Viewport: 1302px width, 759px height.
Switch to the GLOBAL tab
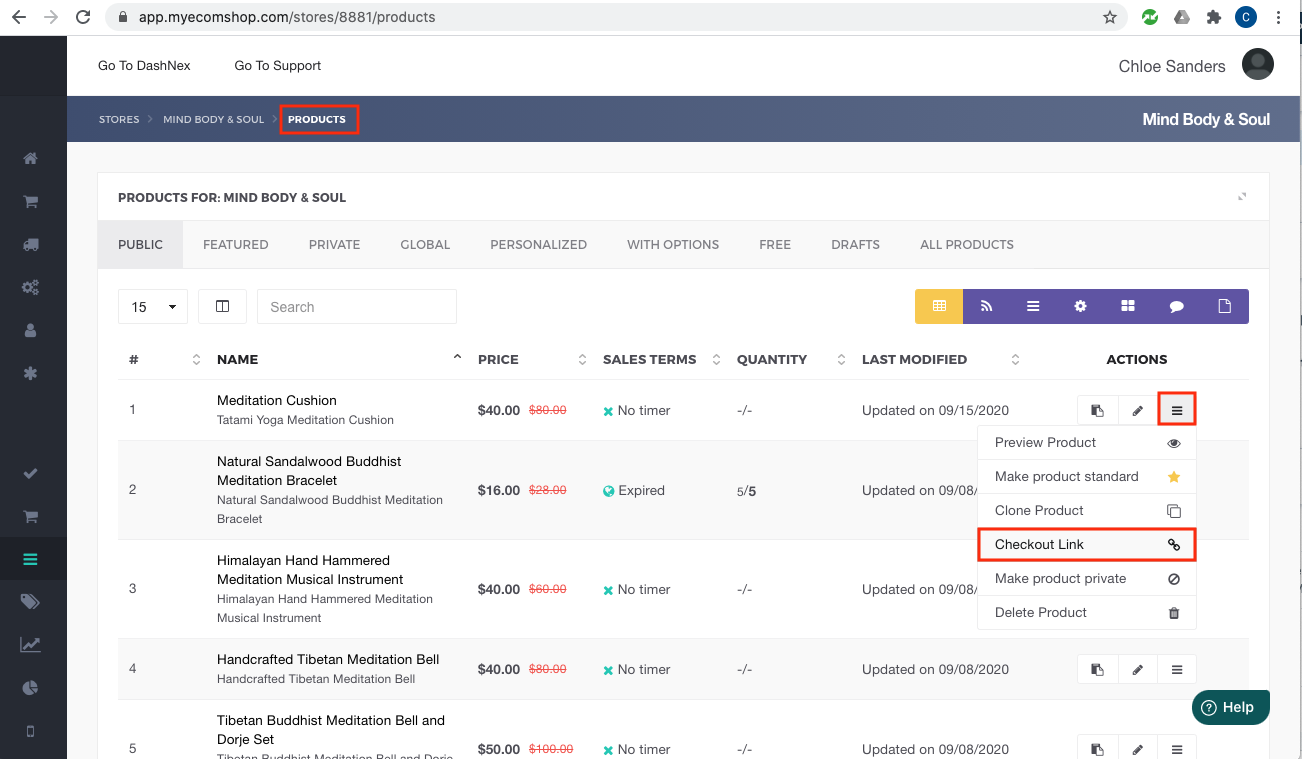click(425, 244)
